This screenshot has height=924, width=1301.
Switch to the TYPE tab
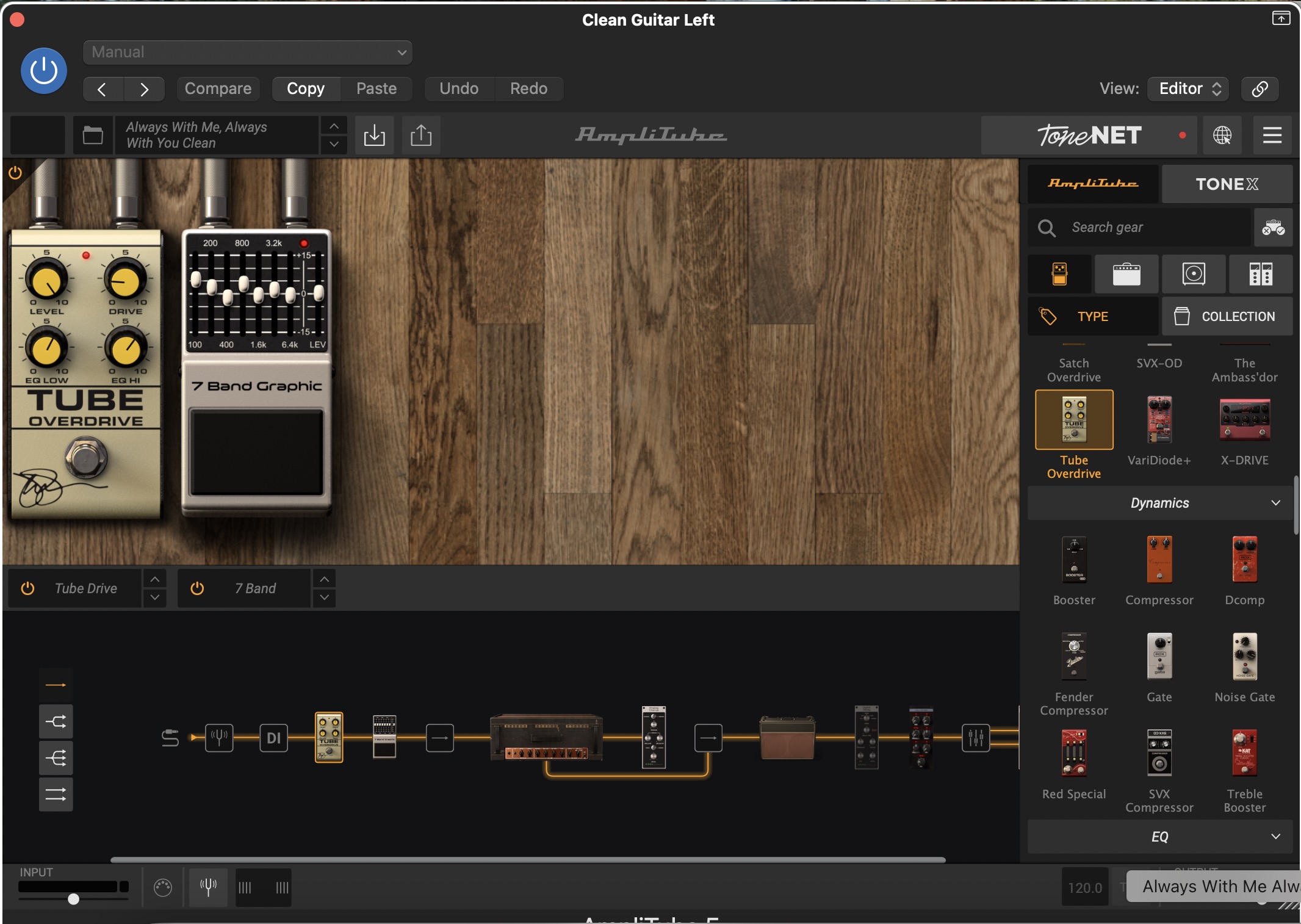(1093, 316)
